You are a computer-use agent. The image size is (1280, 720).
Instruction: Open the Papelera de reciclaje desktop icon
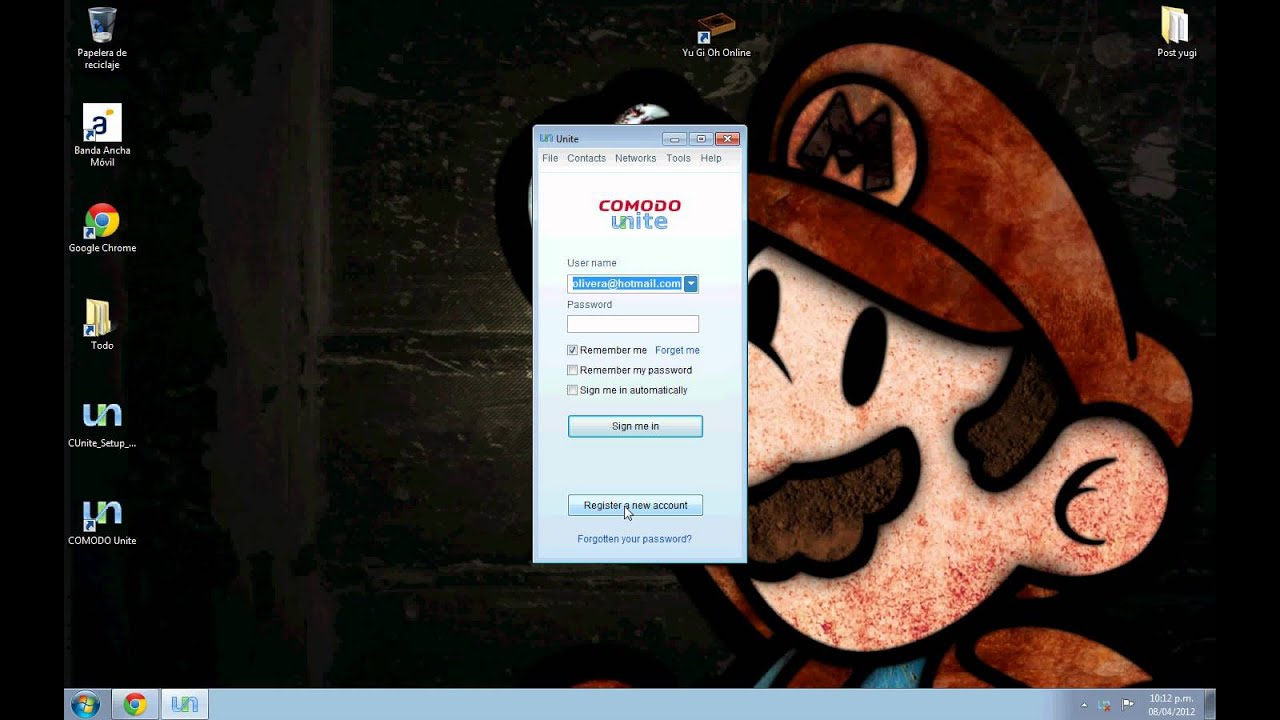102,38
